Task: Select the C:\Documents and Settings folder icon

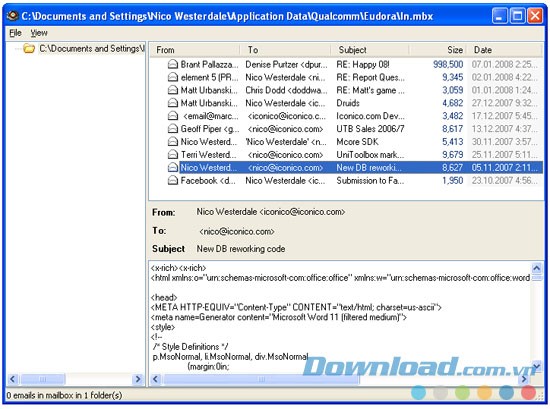Action: click(x=29, y=48)
